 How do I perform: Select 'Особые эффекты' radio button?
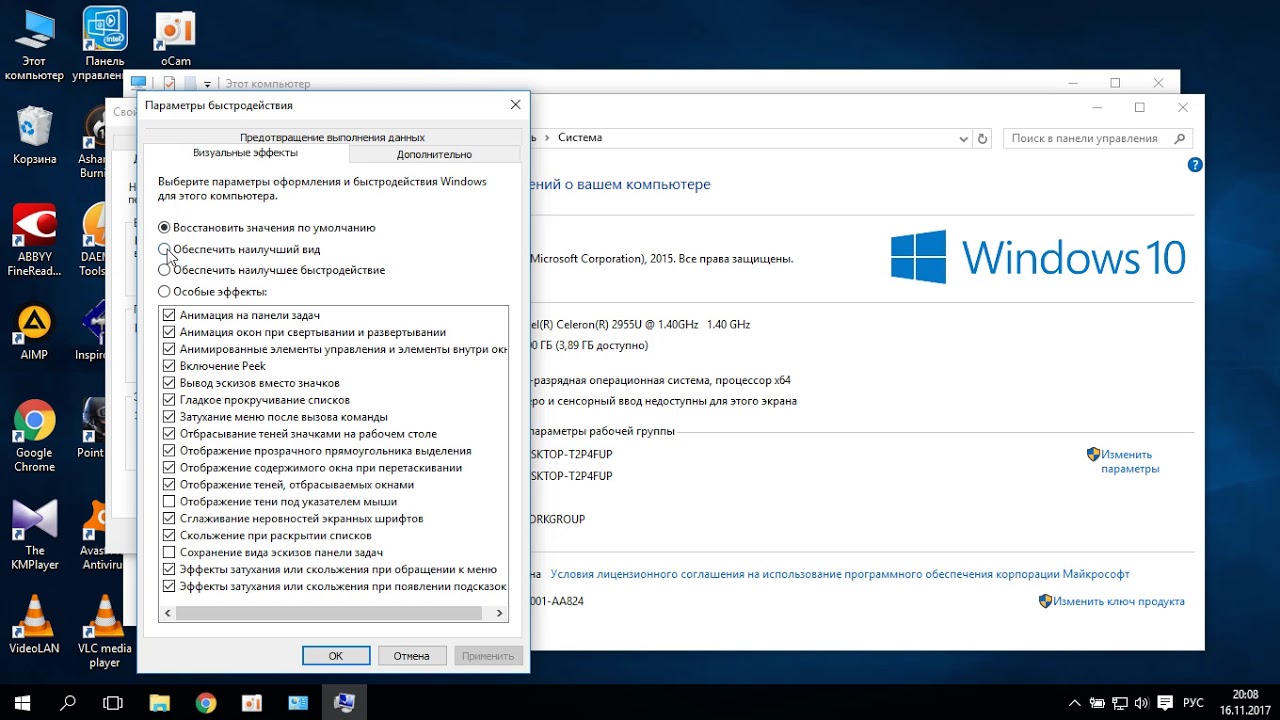[164, 292]
